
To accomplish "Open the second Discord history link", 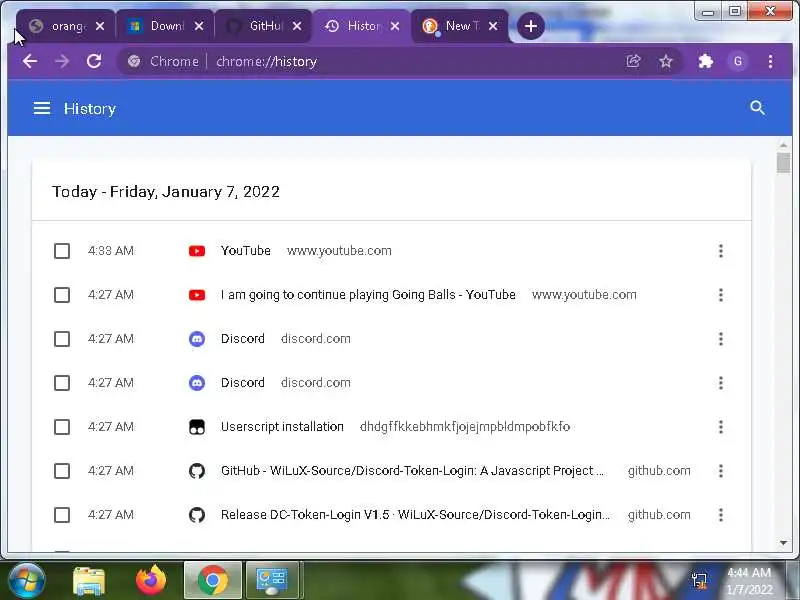I will (x=242, y=383).
